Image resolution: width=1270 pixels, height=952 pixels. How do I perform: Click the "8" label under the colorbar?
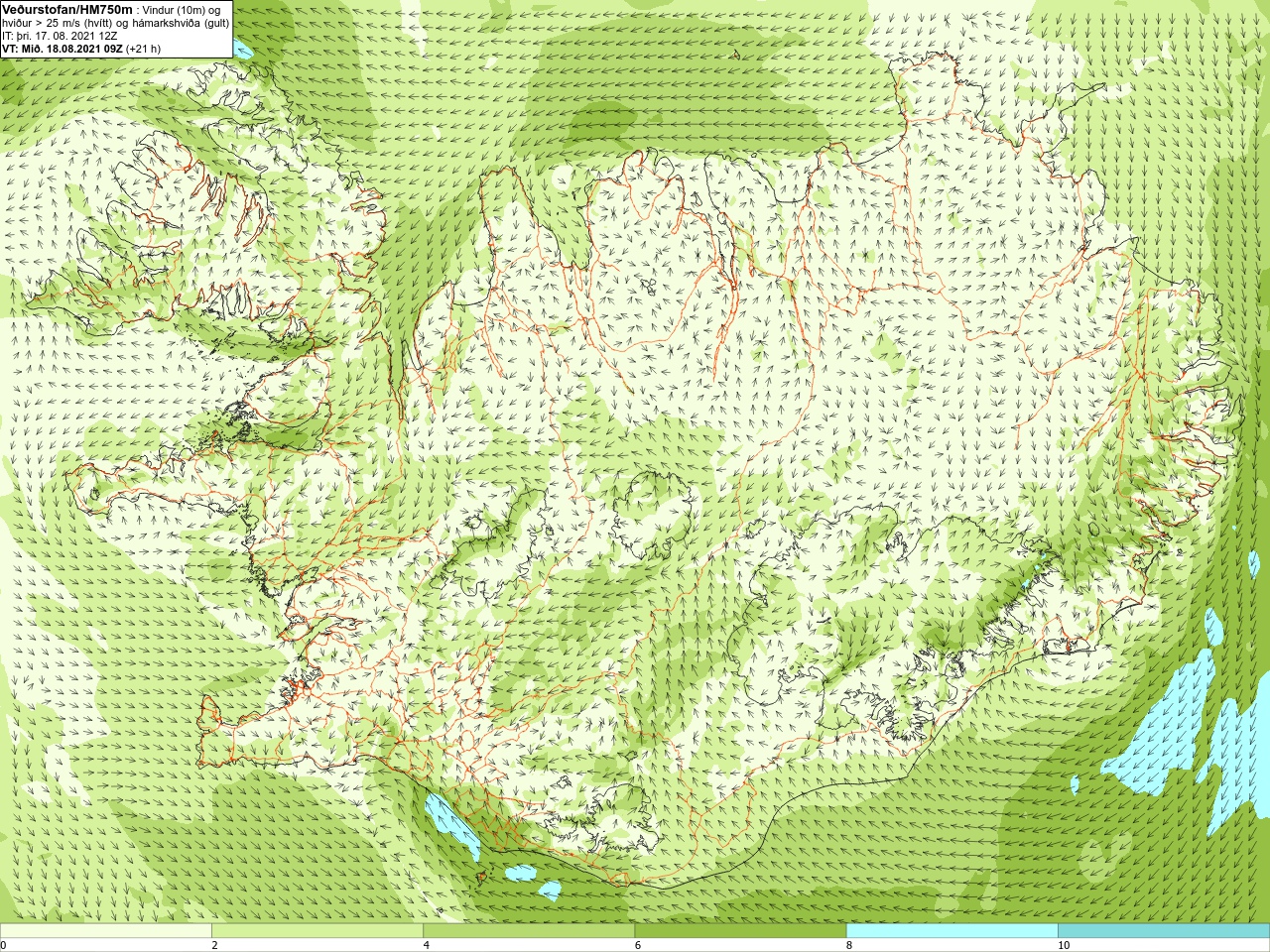tap(849, 945)
